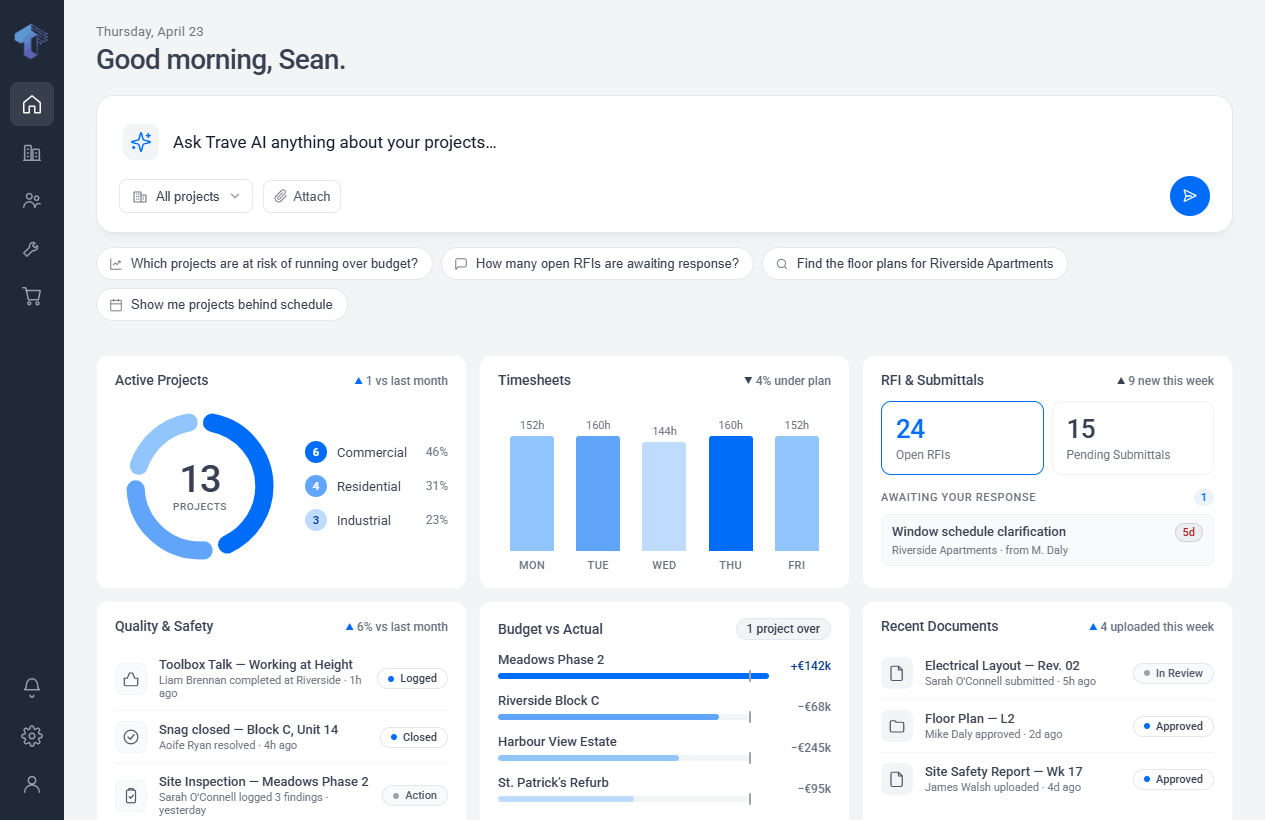Click the Approved badge for Site Safety Report
Screen dimensions: 1265x820
(1173, 779)
